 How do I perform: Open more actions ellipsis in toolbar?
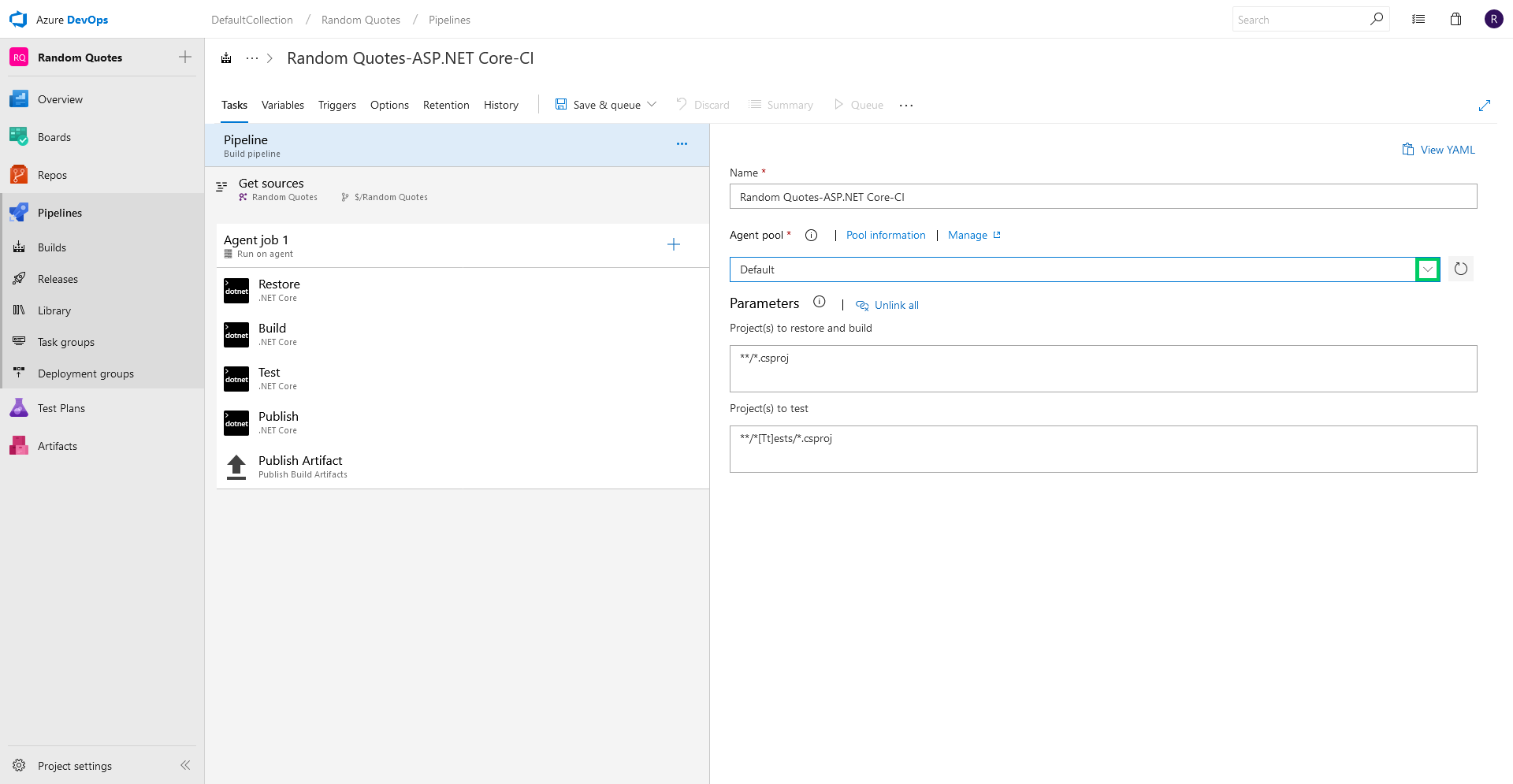[x=906, y=105]
